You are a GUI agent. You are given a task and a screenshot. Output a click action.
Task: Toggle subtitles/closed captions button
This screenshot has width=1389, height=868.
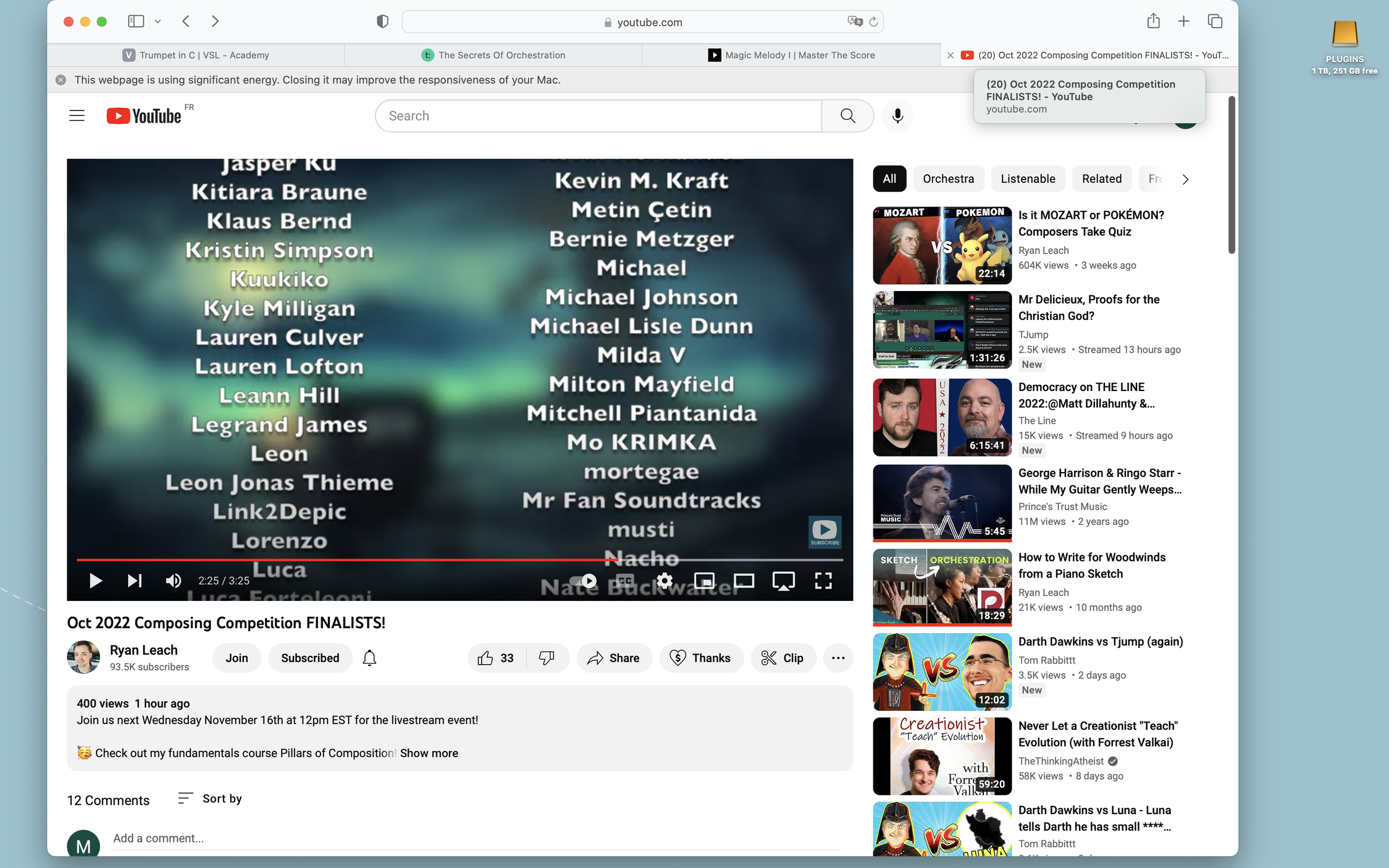click(x=624, y=580)
